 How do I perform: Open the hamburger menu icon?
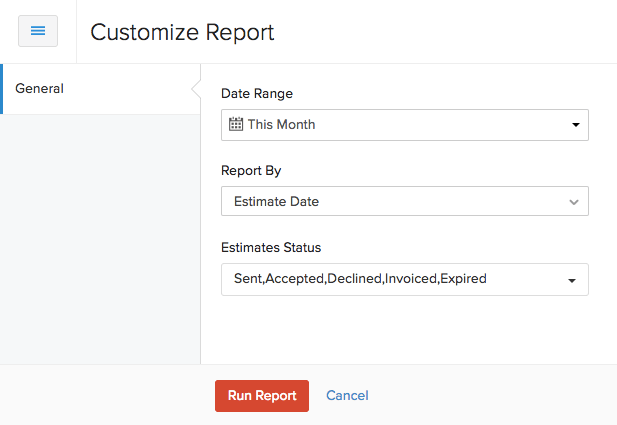click(38, 31)
